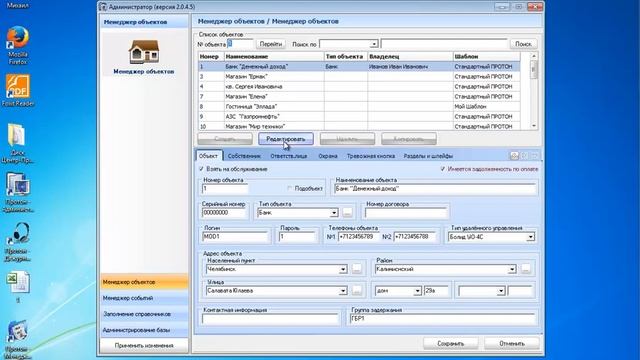640x360 pixels.
Task: Expand the Улица dropdown
Action: coord(343,291)
